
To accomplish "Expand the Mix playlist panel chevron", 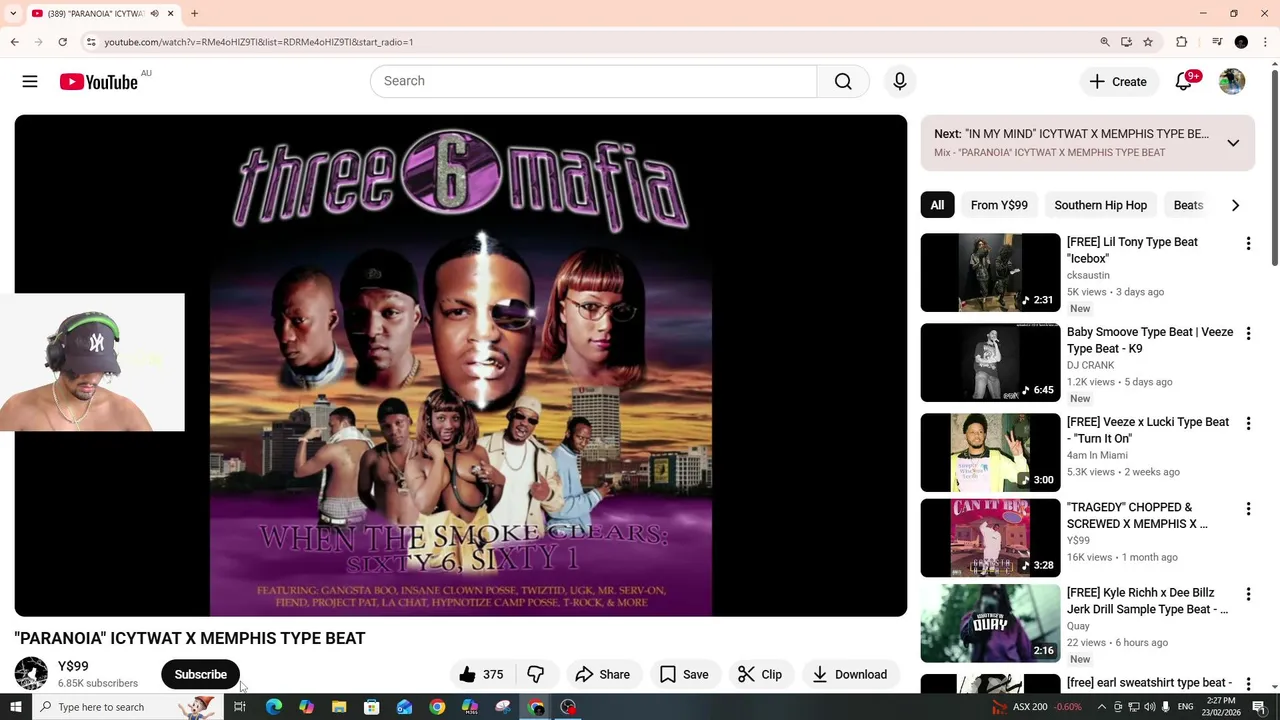I will [x=1233, y=143].
